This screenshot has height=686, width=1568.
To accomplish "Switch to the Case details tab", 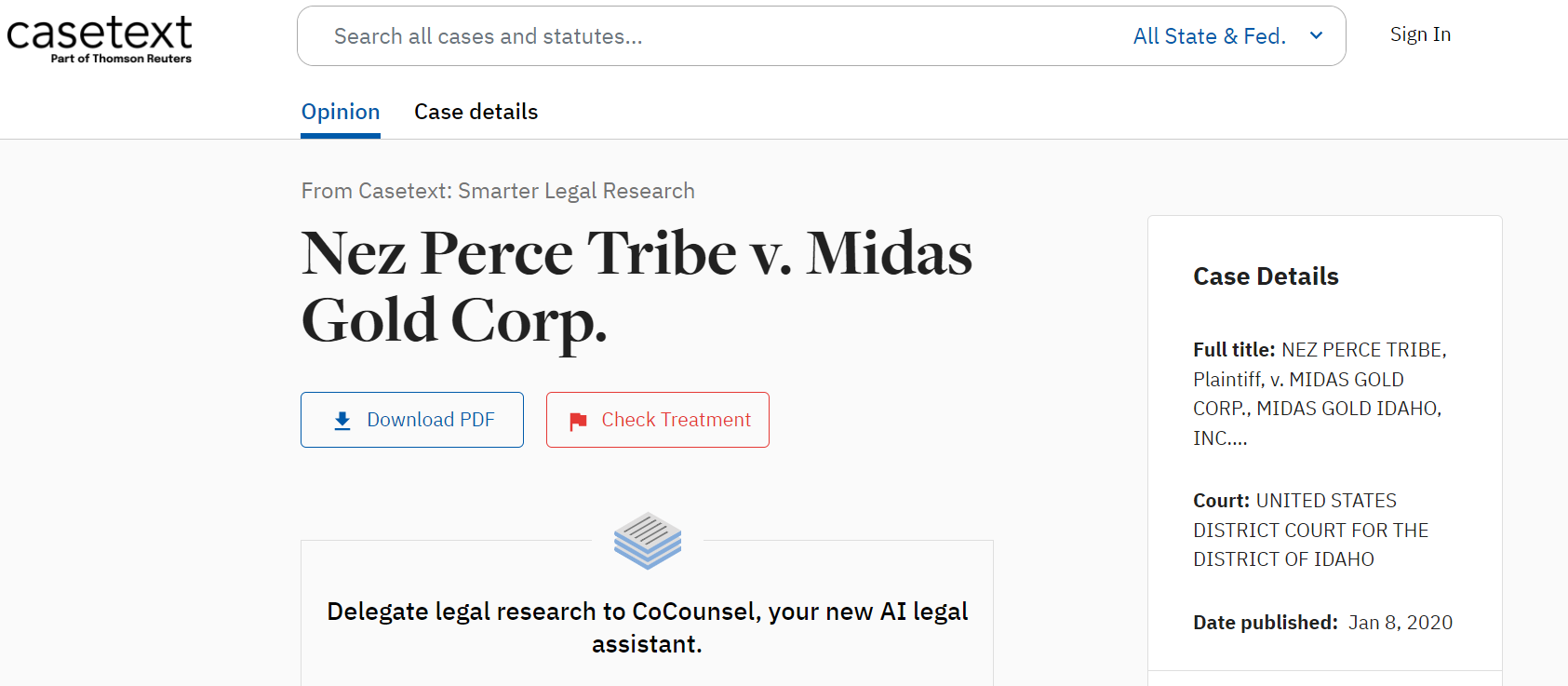I will 476,111.
